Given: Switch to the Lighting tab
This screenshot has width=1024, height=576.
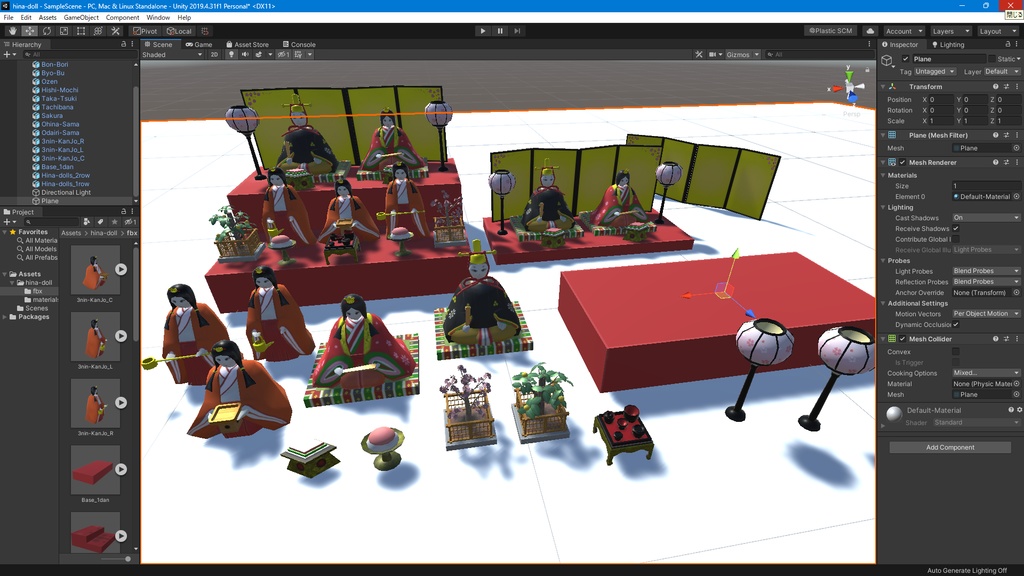Looking at the screenshot, I should click(x=947, y=44).
